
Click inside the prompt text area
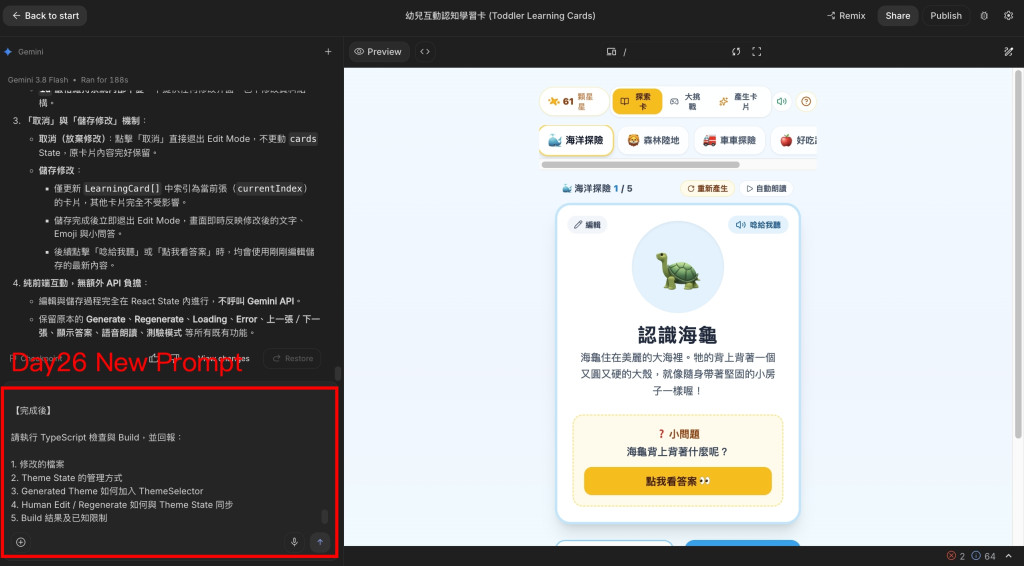coord(167,464)
